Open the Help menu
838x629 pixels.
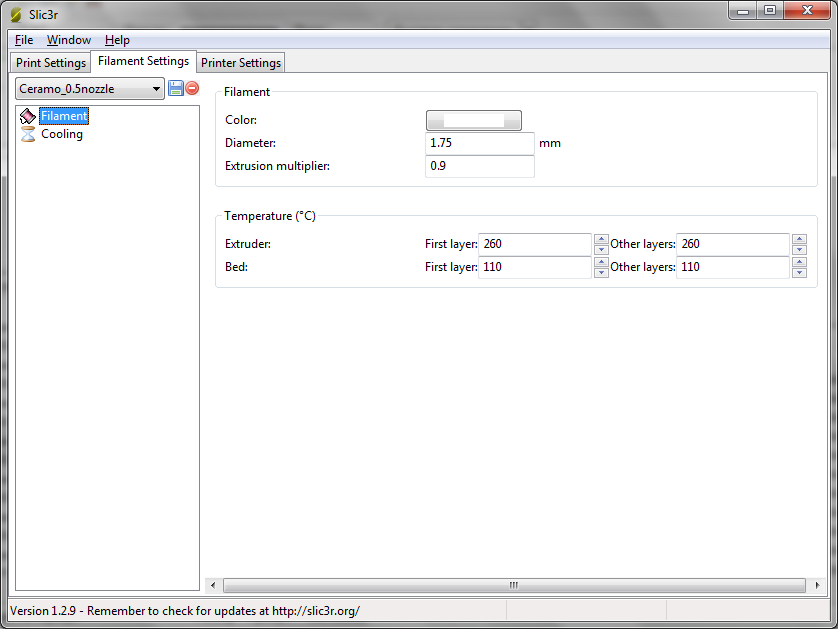tap(117, 40)
